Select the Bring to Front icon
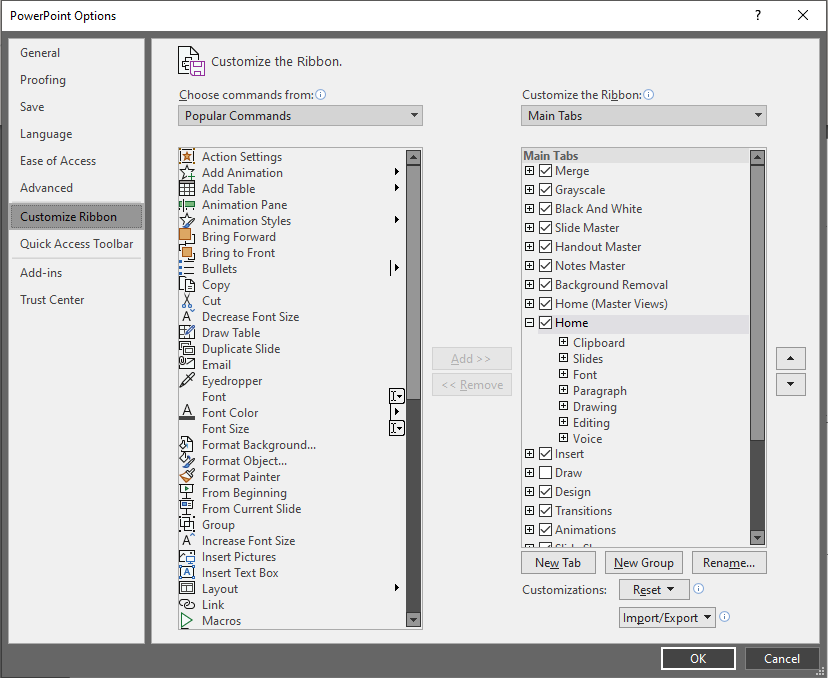Viewport: 828px width, 678px height. click(x=187, y=252)
